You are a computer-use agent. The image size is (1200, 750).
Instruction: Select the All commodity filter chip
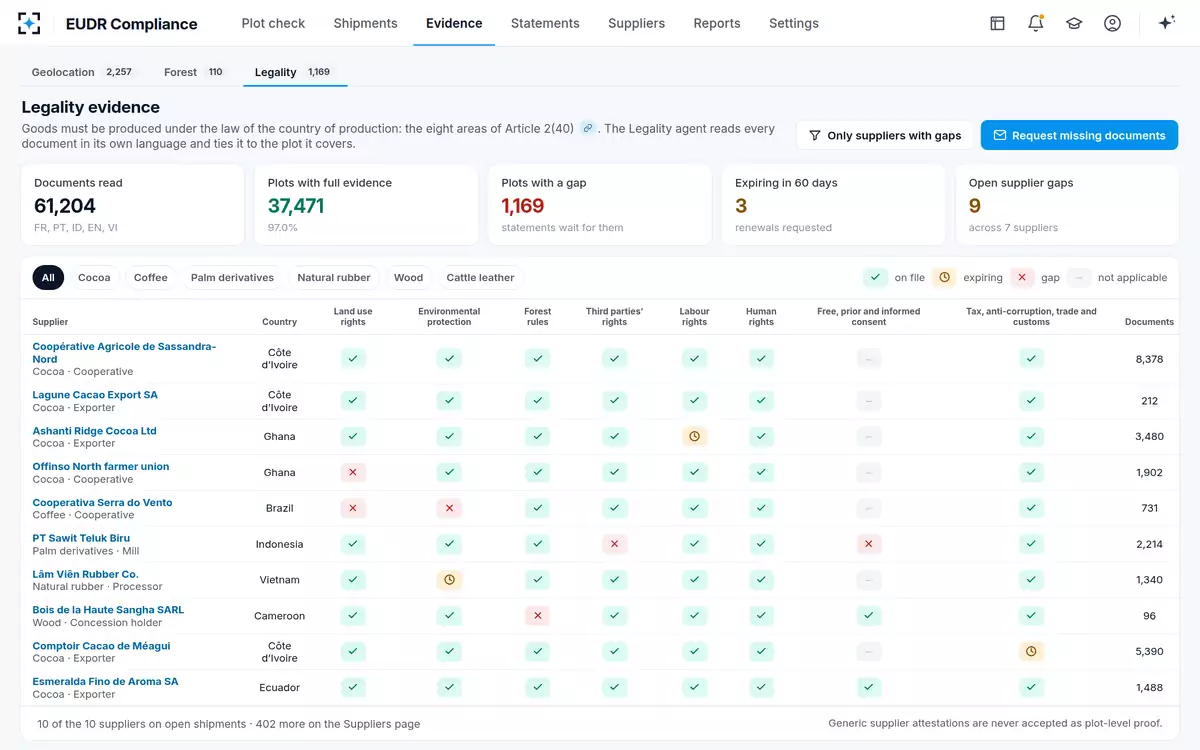click(x=48, y=278)
